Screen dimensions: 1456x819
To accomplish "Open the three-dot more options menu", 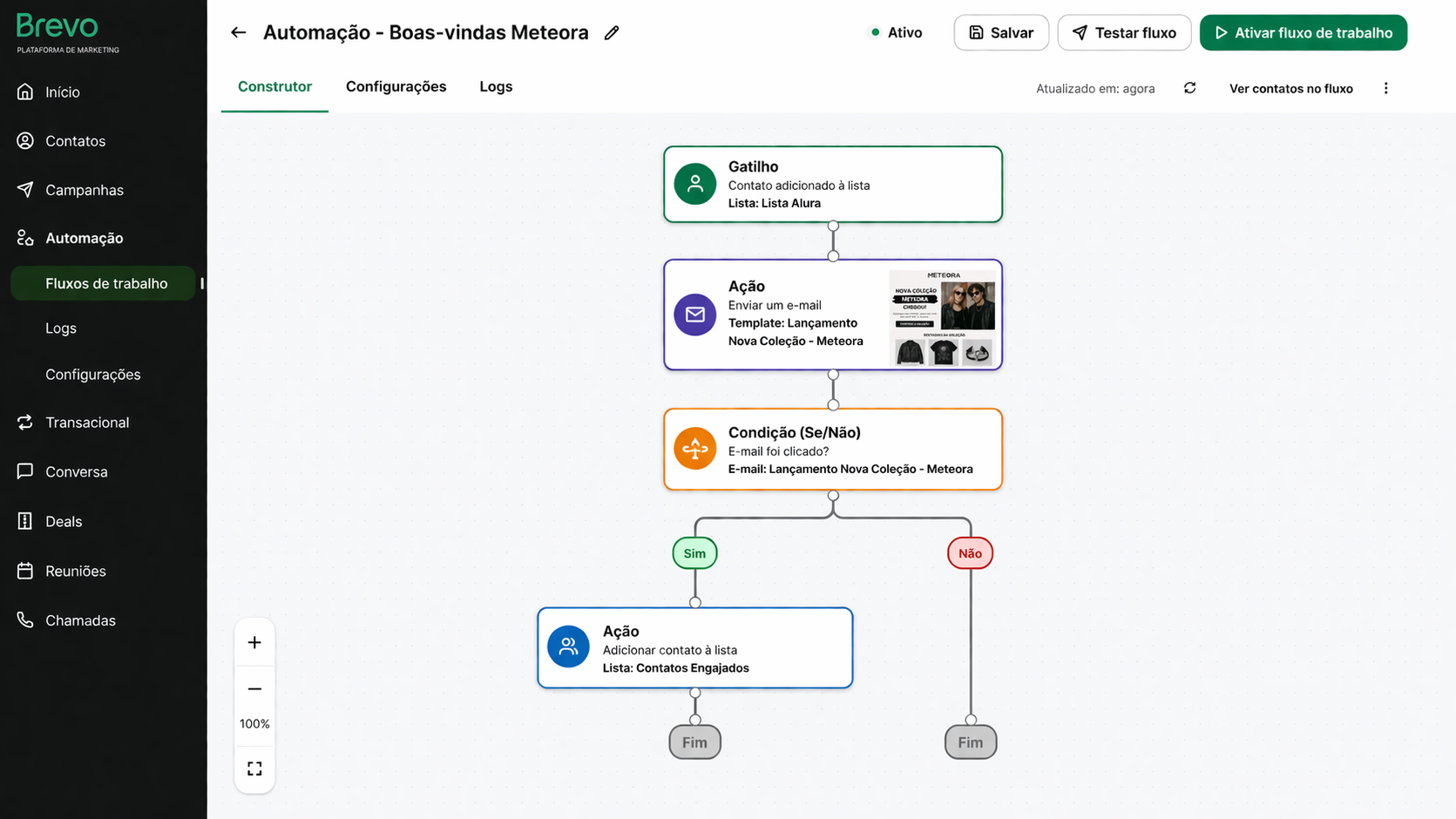I will pyautogui.click(x=1385, y=88).
